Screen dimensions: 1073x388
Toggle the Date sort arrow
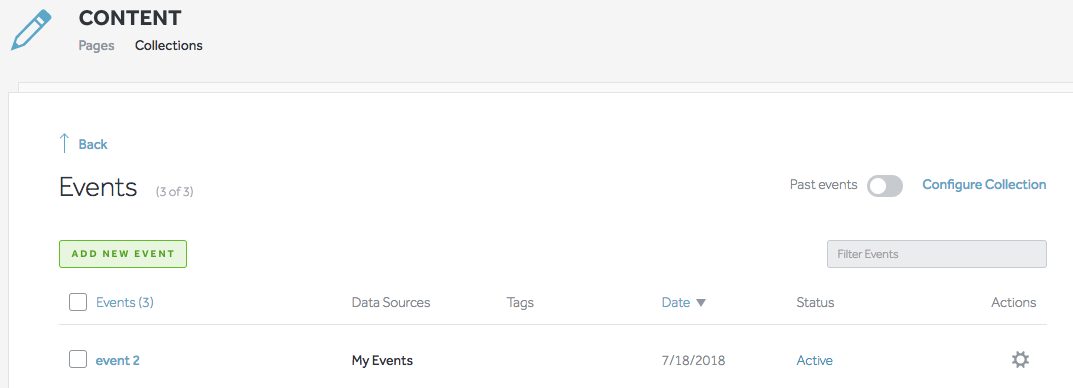(x=701, y=302)
